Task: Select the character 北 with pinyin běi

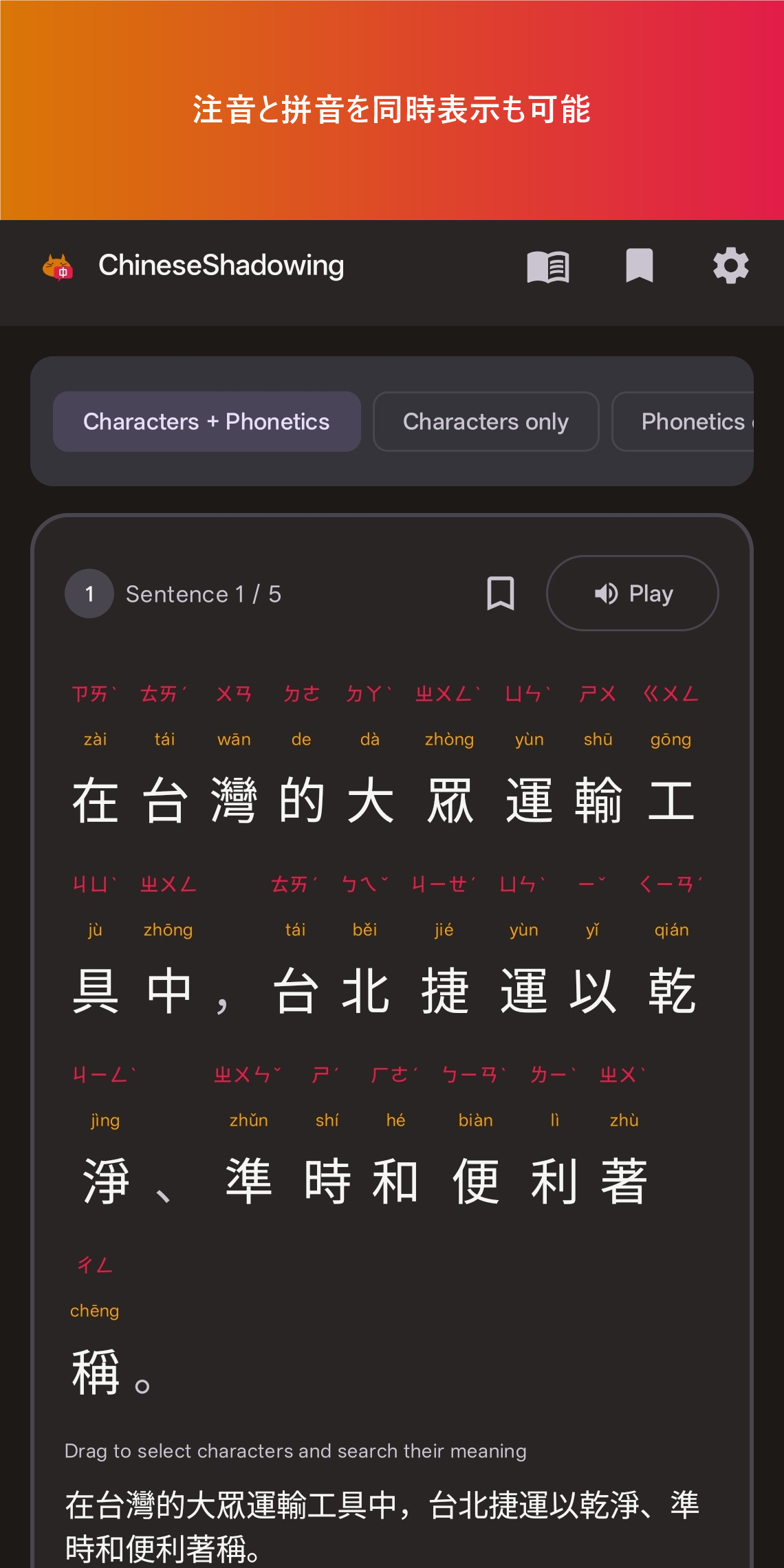Action: pyautogui.click(x=365, y=991)
